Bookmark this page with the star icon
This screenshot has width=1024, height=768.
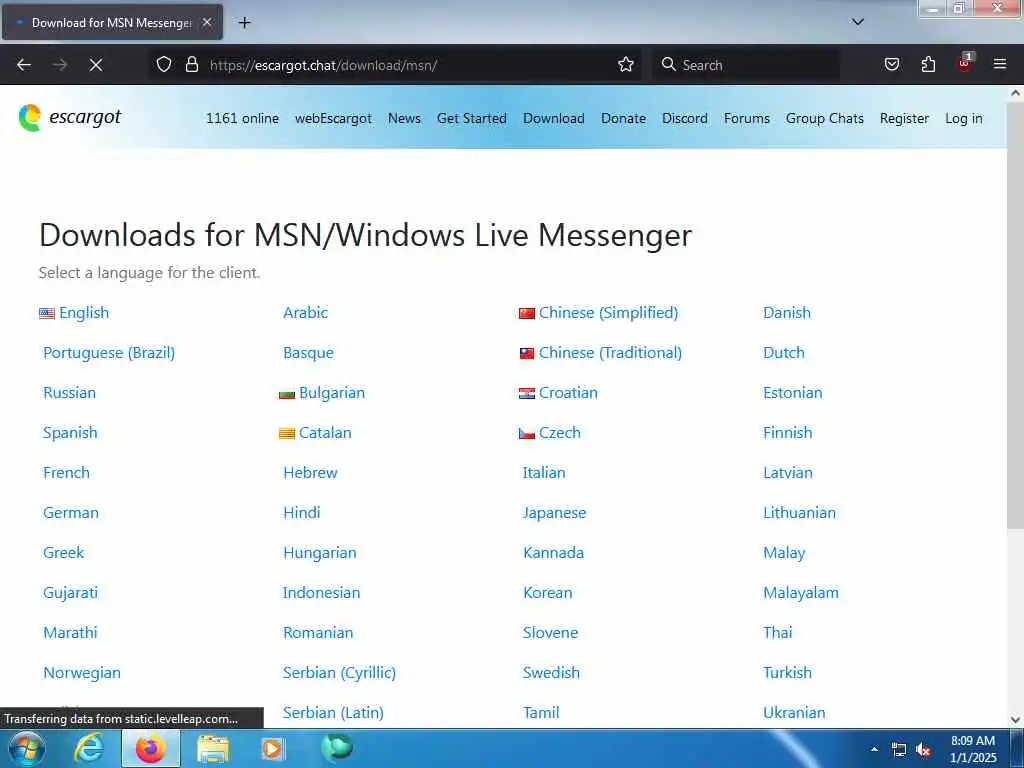(626, 65)
